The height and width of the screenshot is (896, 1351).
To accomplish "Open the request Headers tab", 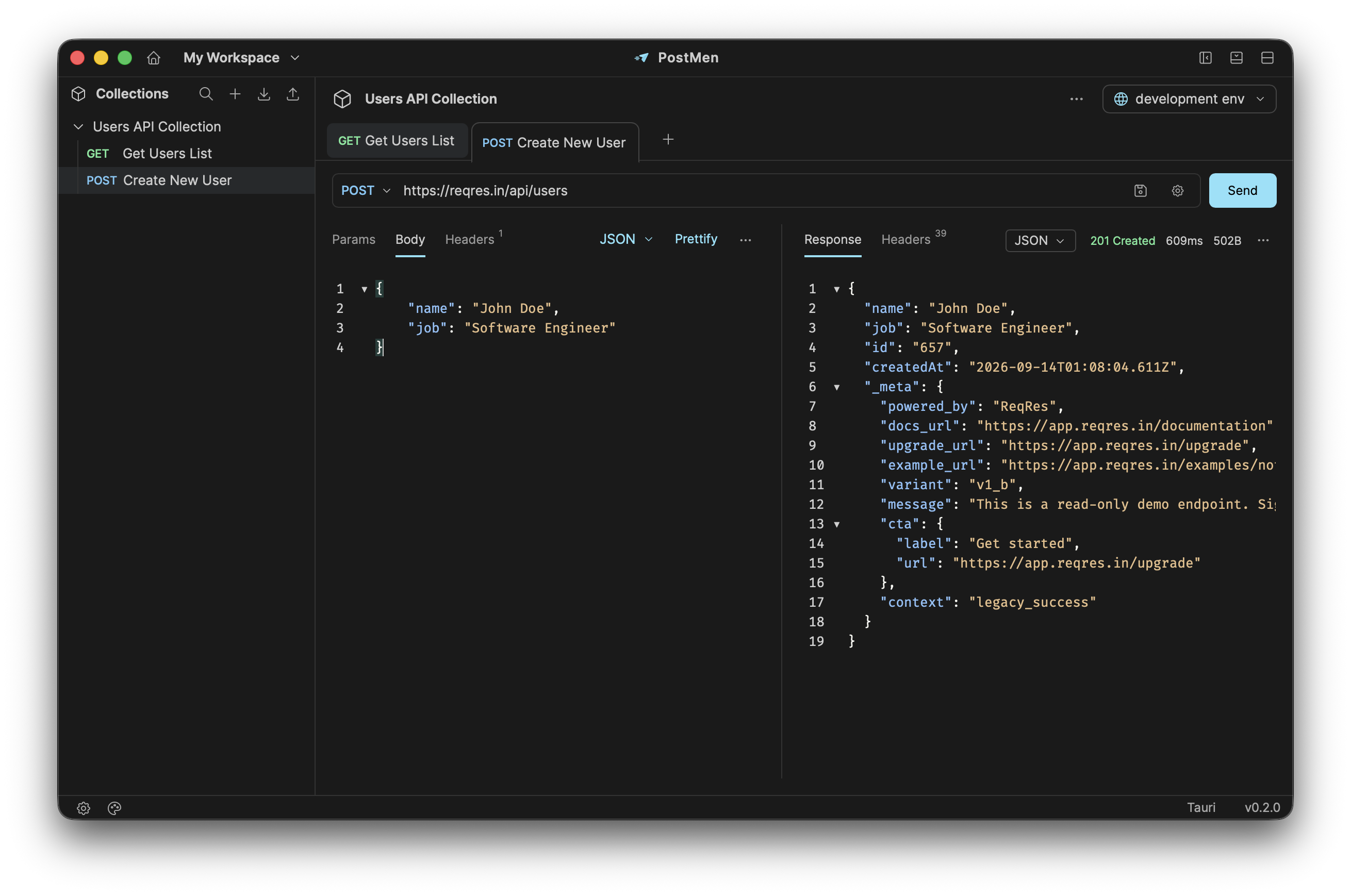I will [x=473, y=238].
